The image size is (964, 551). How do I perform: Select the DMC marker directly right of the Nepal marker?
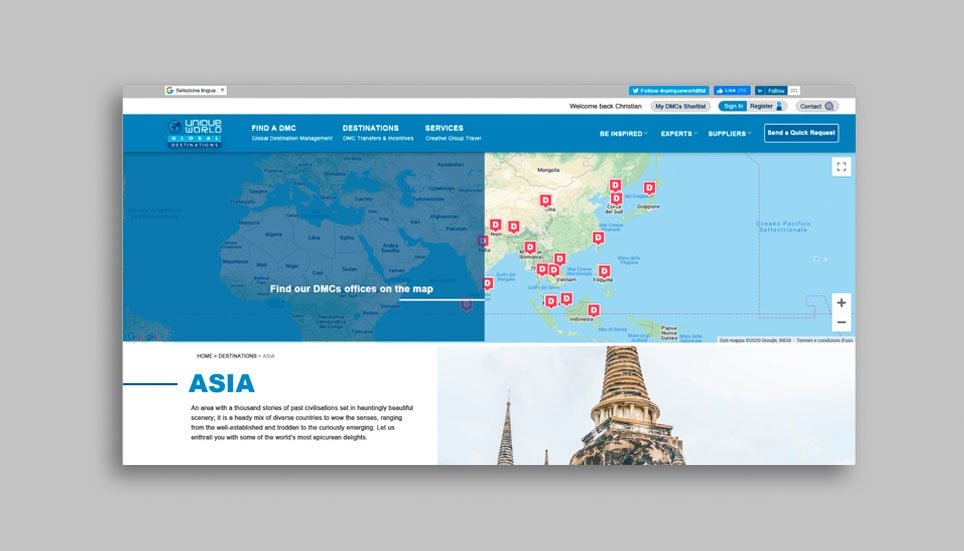click(513, 227)
